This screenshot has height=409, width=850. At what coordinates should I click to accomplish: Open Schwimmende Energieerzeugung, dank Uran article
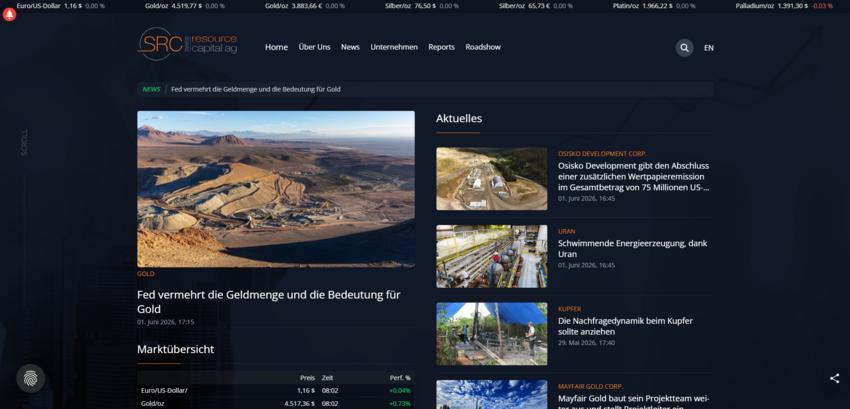click(633, 248)
